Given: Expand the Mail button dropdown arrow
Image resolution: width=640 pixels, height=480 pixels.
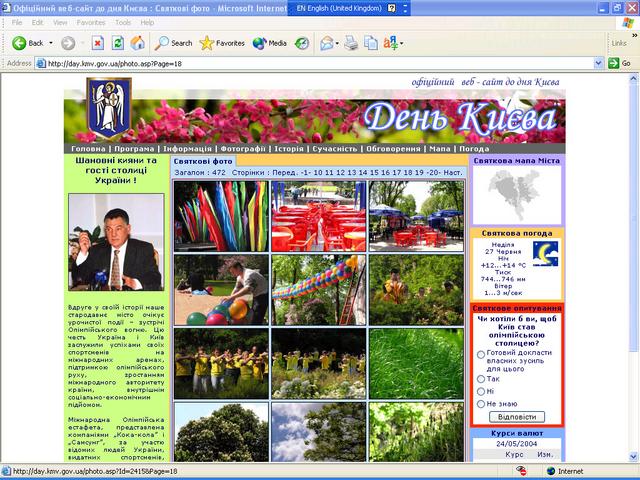Looking at the screenshot, I should (x=337, y=43).
